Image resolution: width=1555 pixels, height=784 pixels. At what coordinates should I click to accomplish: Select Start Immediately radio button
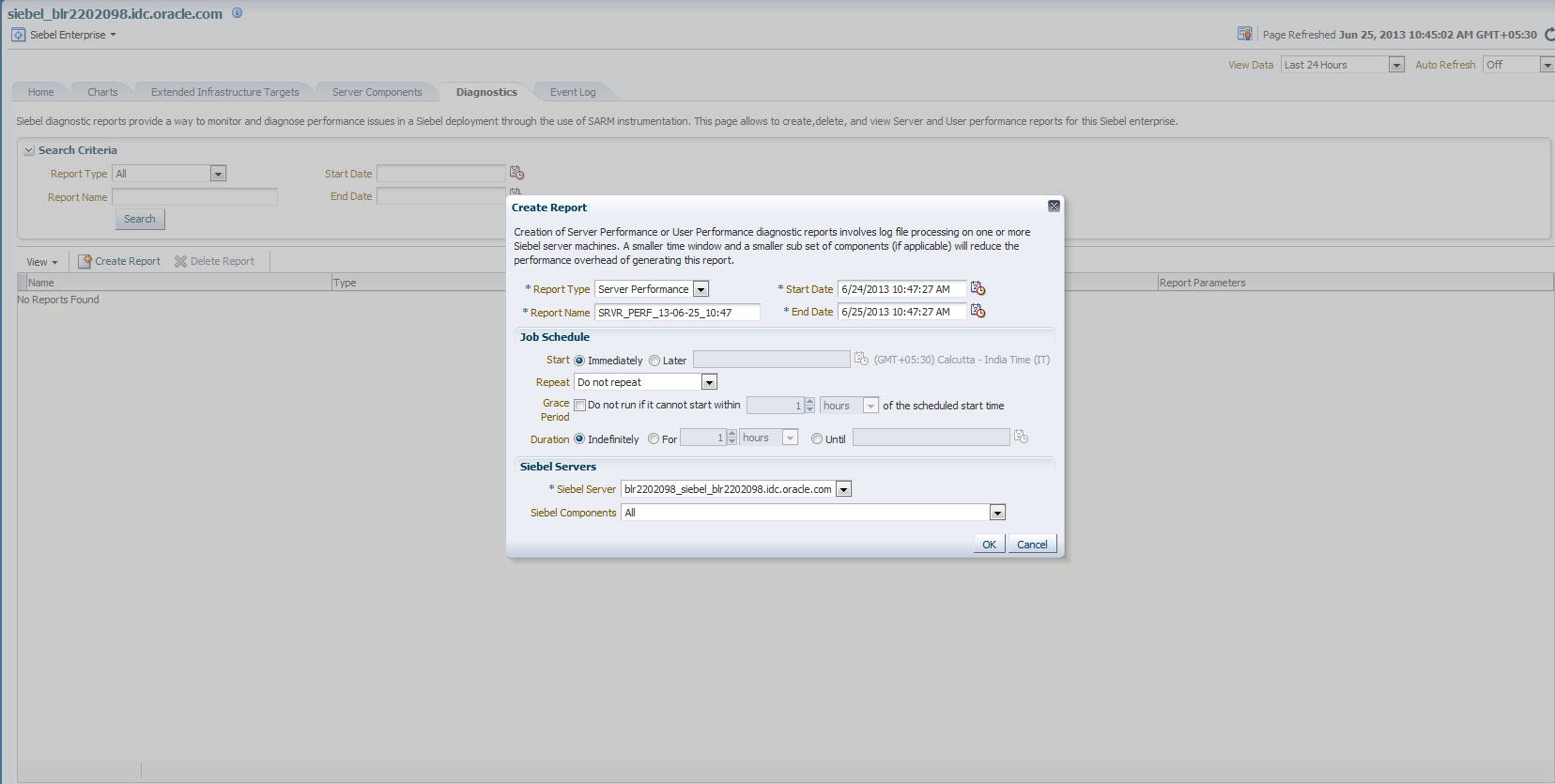(579, 361)
